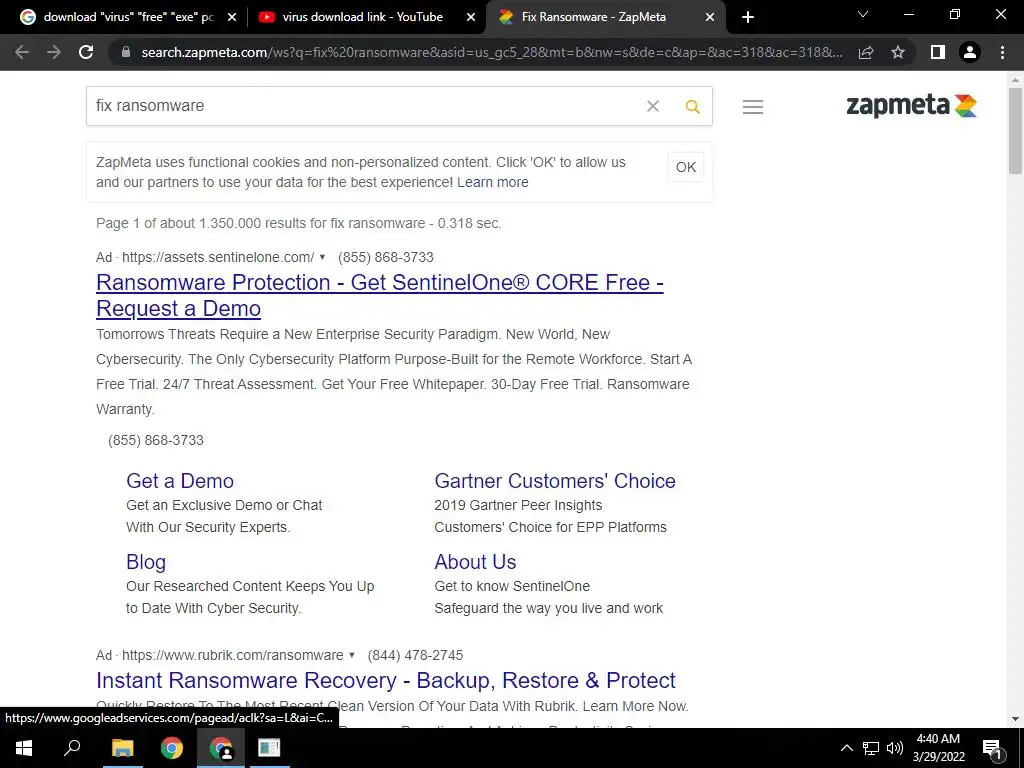Click the page scrollbar thumb
1024x768 pixels.
click(x=1015, y=131)
